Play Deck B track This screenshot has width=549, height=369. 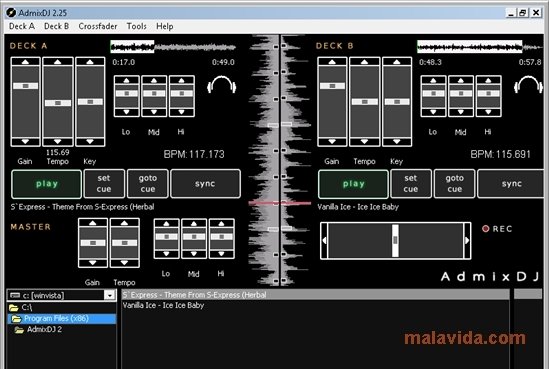click(353, 184)
